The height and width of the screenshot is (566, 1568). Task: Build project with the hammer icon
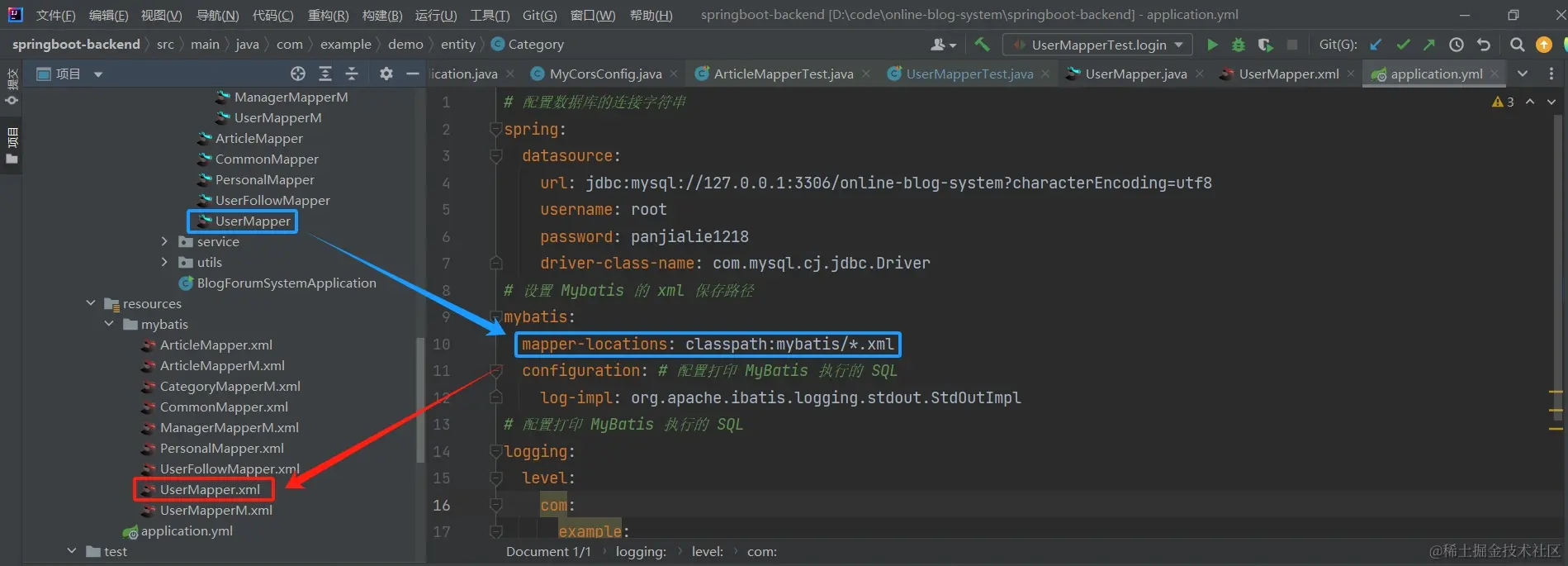(x=982, y=45)
